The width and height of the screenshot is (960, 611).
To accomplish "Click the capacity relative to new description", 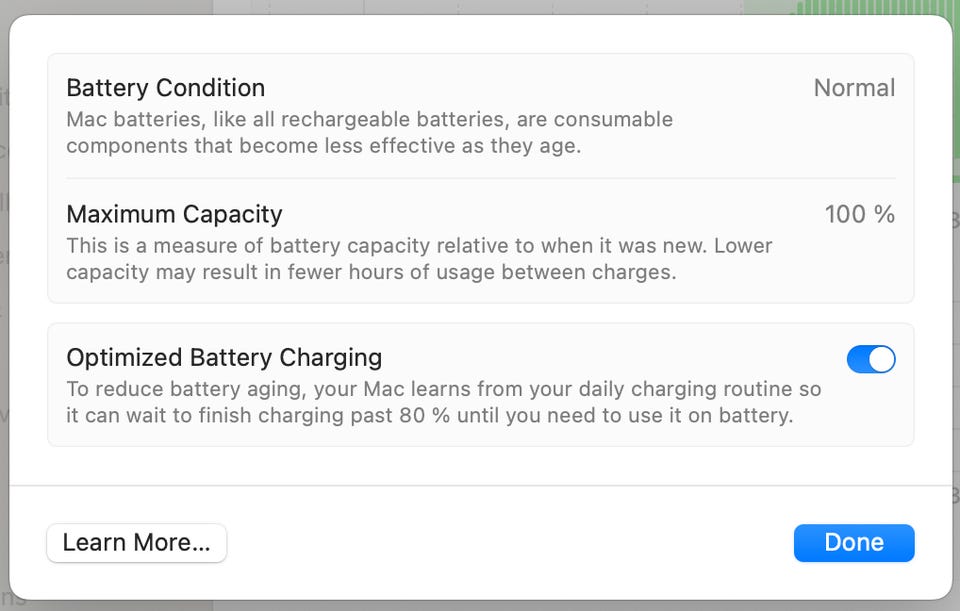I will 419,245.
